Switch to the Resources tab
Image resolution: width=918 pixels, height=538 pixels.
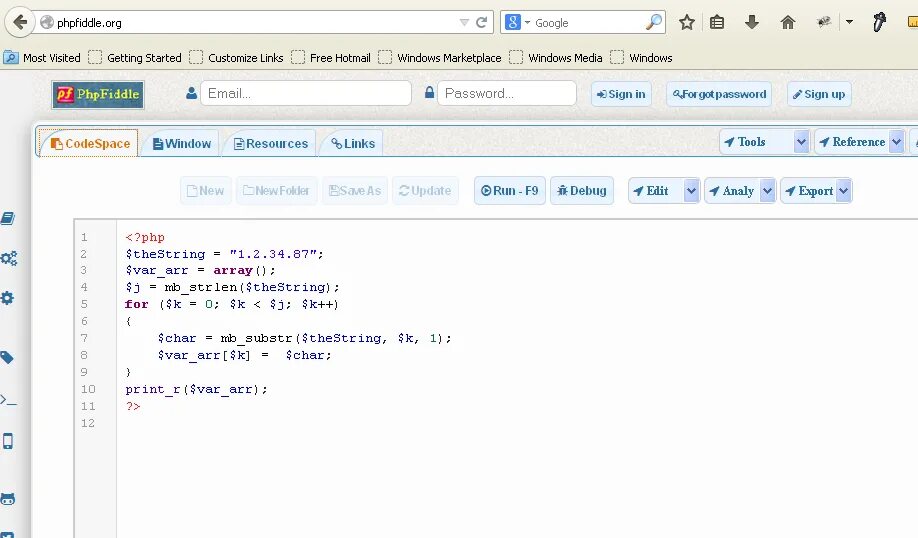(270, 143)
